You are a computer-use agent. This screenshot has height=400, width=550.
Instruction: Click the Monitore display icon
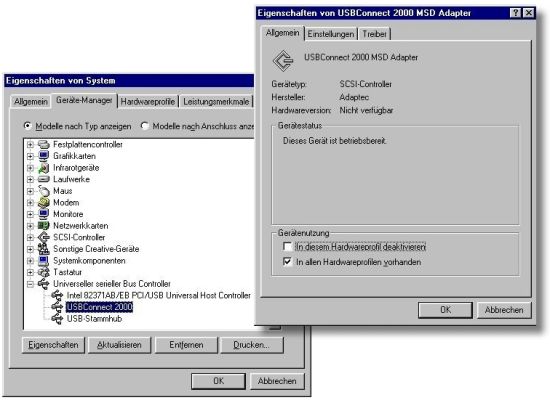[43, 214]
